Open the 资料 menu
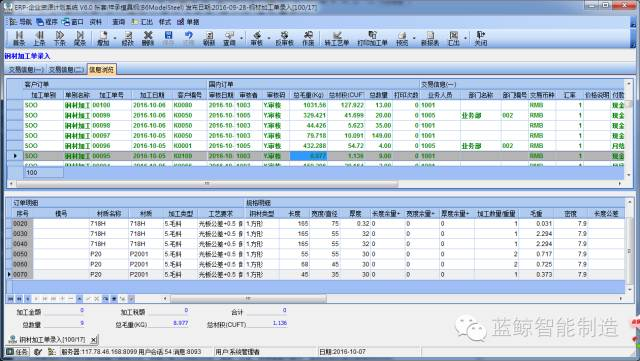The width and height of the screenshot is (640, 361). tap(96, 22)
